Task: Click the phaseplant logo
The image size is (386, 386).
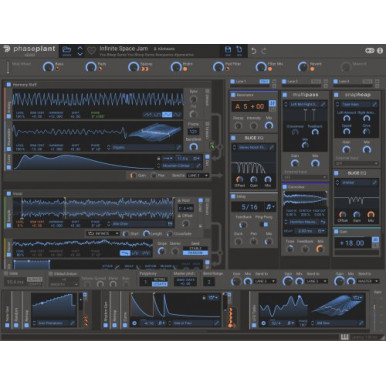Action: click(x=29, y=49)
